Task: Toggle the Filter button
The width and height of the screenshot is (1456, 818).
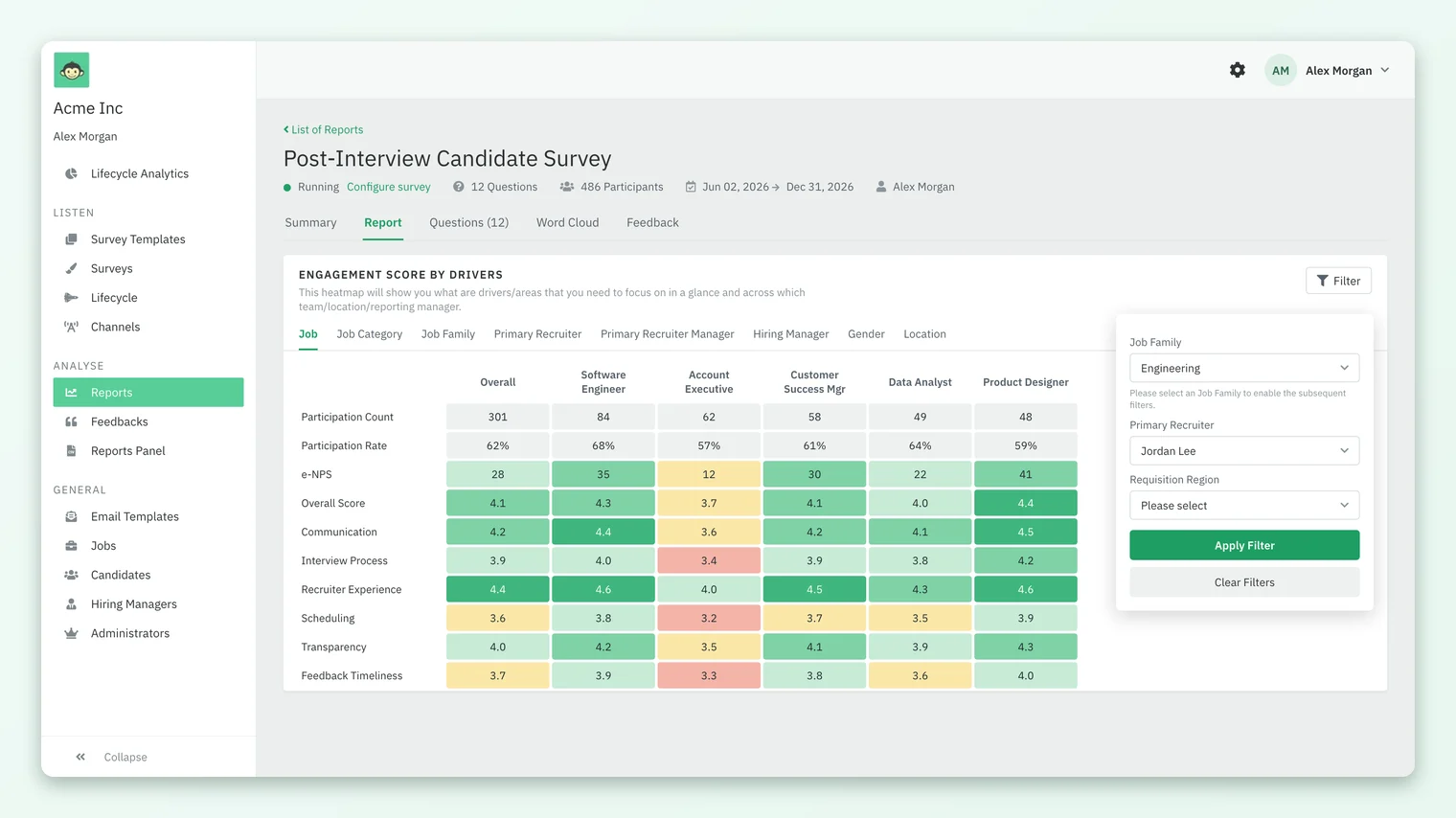Action: 1338,281
